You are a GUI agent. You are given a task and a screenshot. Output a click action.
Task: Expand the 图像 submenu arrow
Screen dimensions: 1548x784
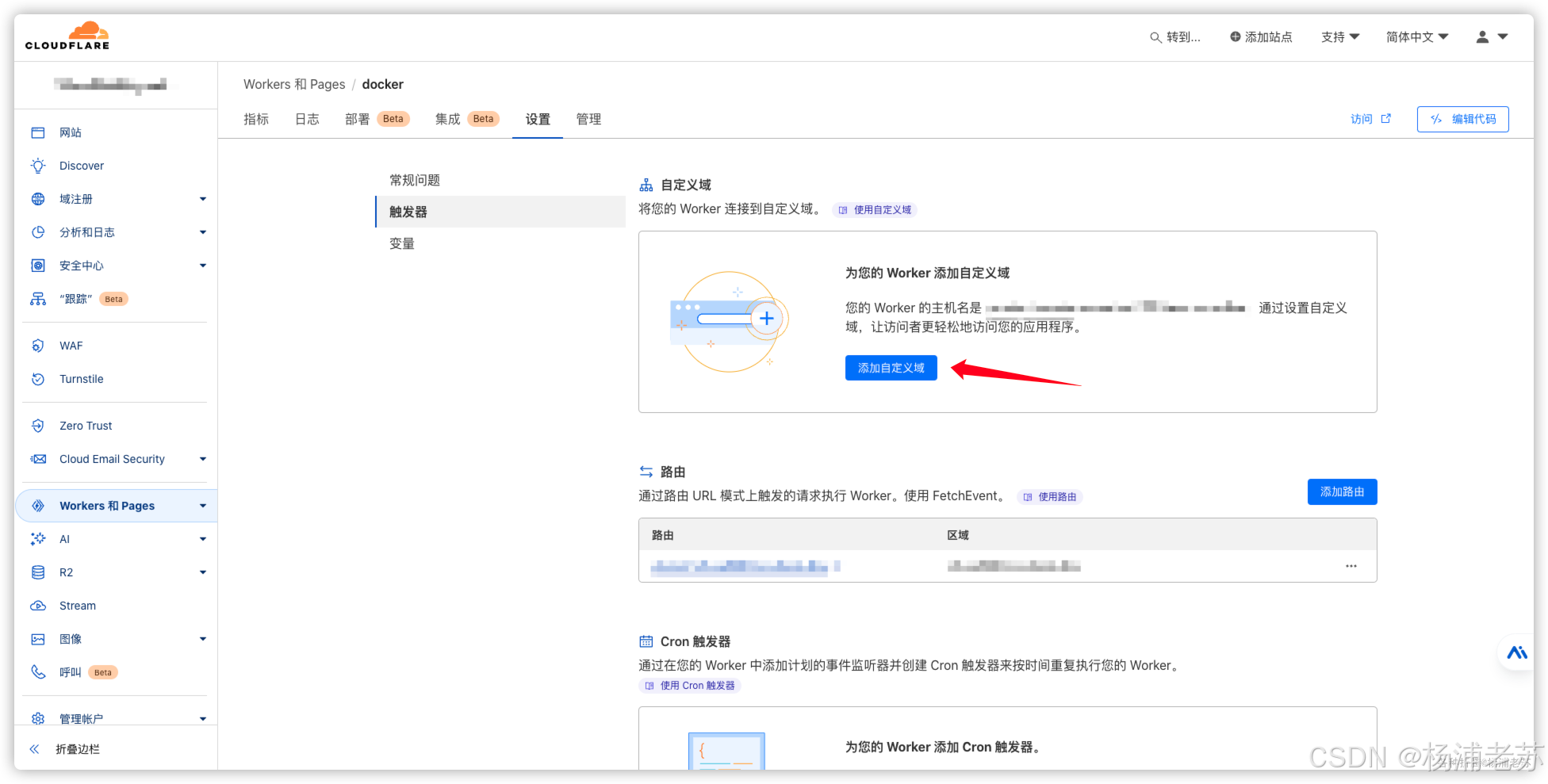click(x=203, y=639)
